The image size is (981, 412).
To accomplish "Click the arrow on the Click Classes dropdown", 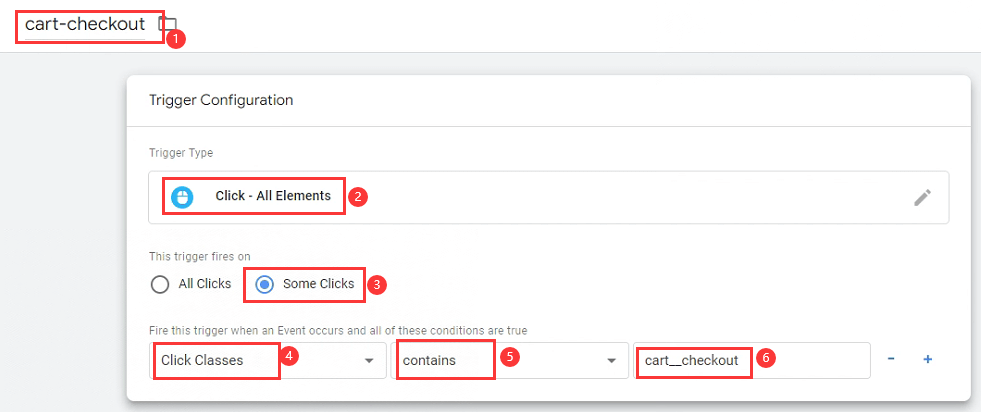I will (x=369, y=361).
